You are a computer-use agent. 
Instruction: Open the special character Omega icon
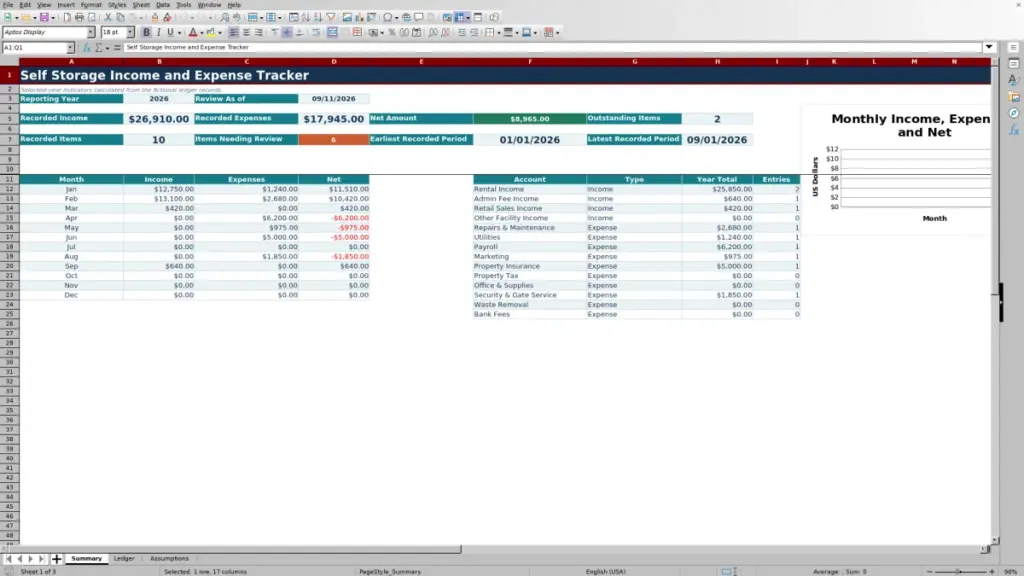click(x=387, y=17)
